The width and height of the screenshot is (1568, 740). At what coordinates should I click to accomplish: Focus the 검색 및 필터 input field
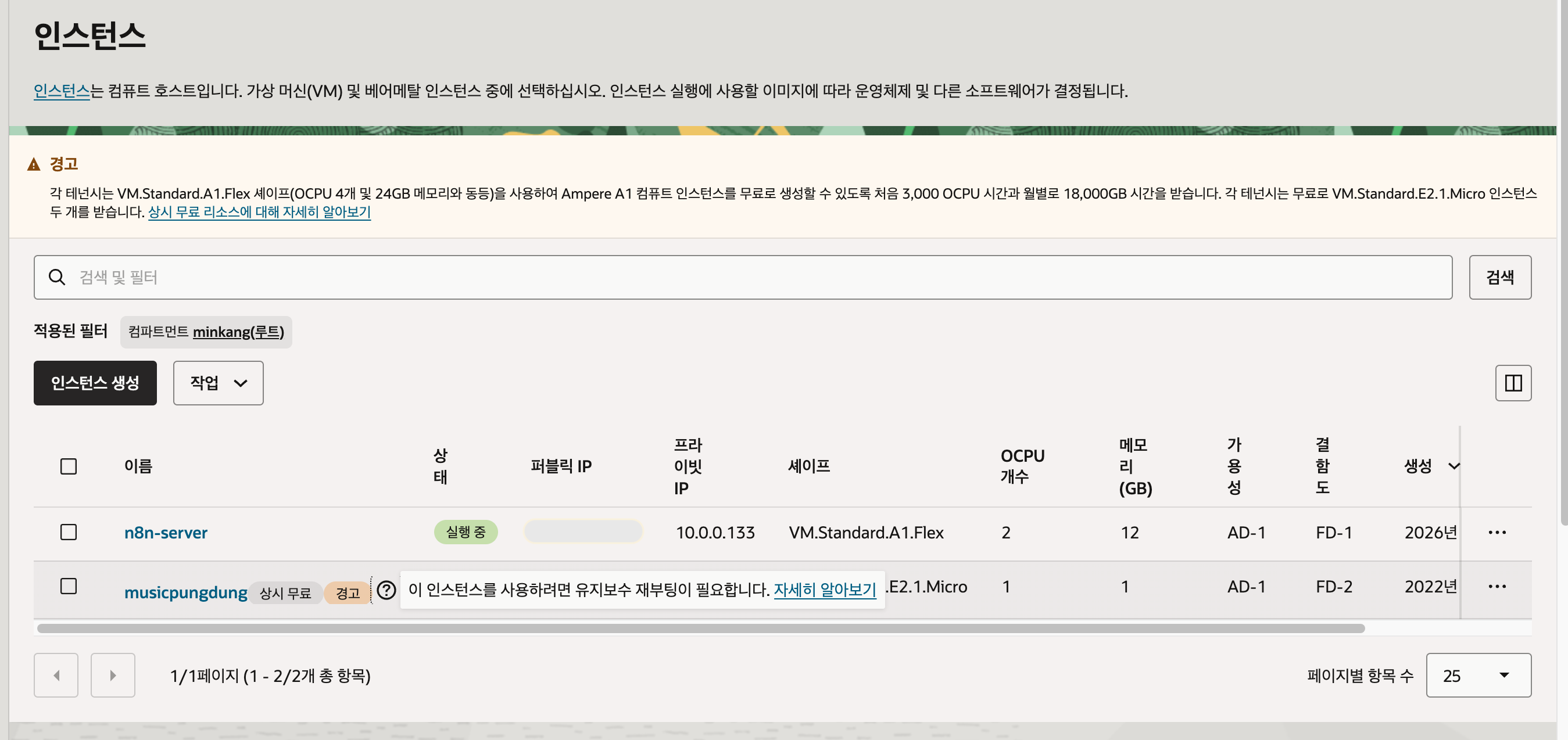pyautogui.click(x=743, y=277)
